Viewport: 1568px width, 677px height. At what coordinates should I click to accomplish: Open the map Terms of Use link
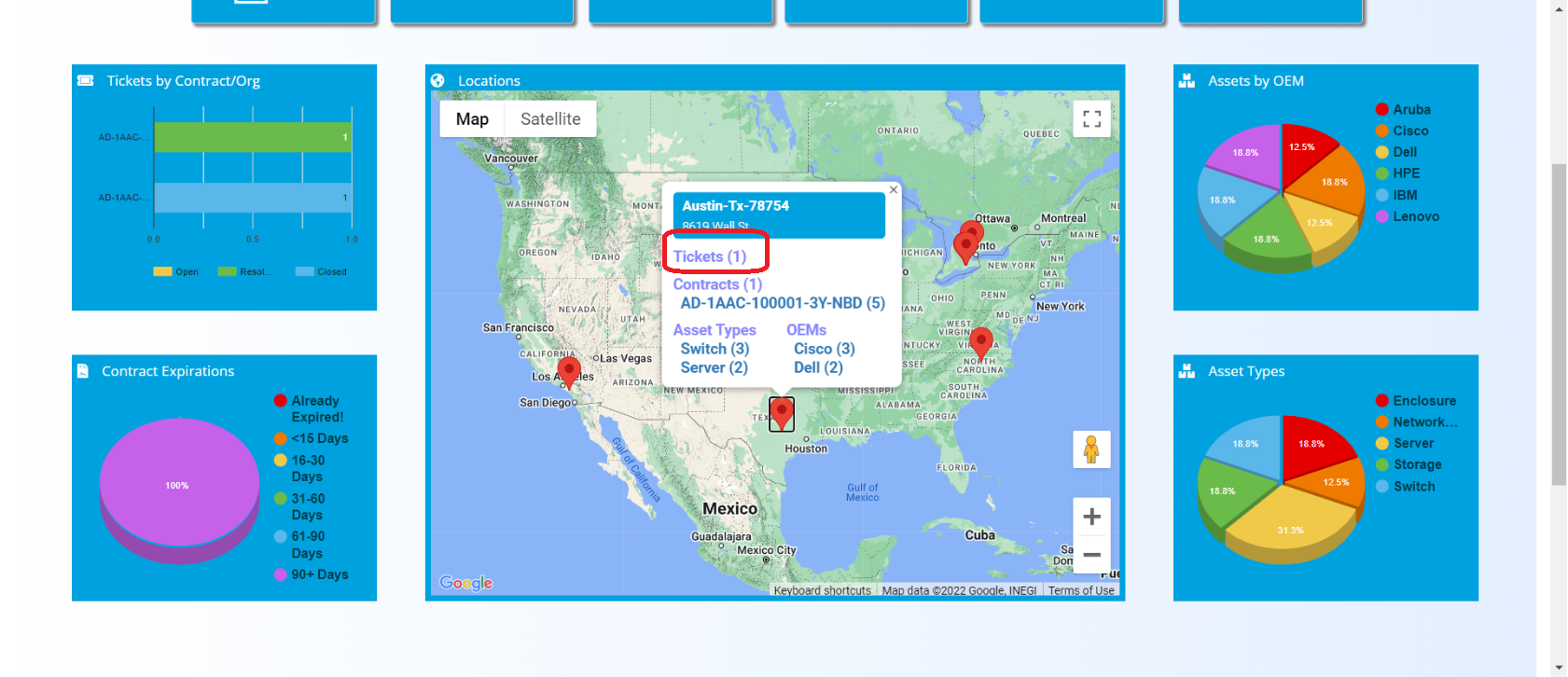[x=1080, y=590]
